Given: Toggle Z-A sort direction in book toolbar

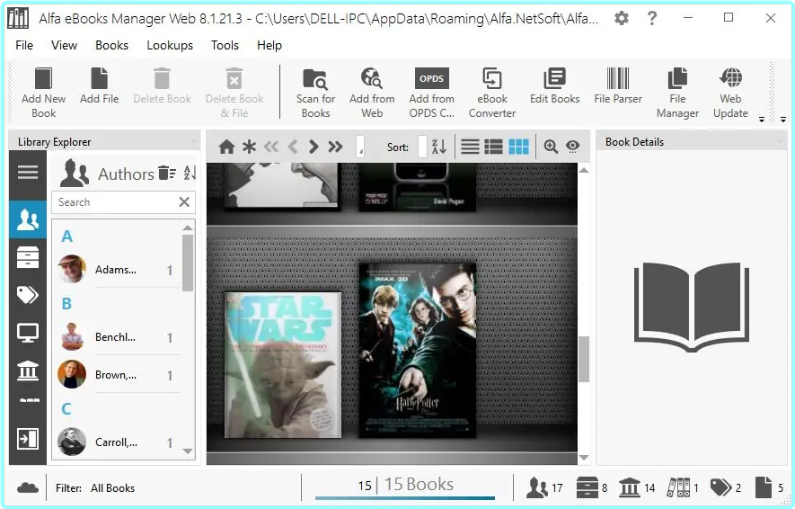Looking at the screenshot, I should click(439, 147).
